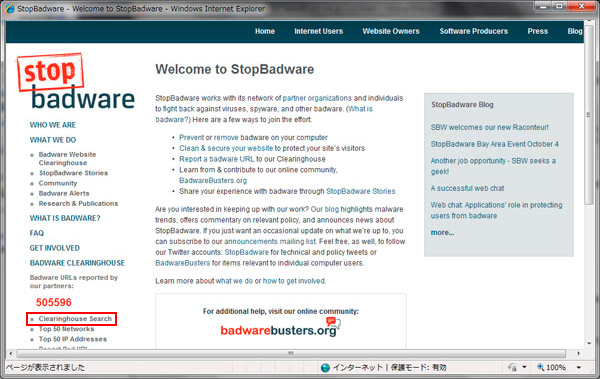600x379 pixels.
Task: Open Badware Alerts sidebar link
Action: (x=64, y=193)
